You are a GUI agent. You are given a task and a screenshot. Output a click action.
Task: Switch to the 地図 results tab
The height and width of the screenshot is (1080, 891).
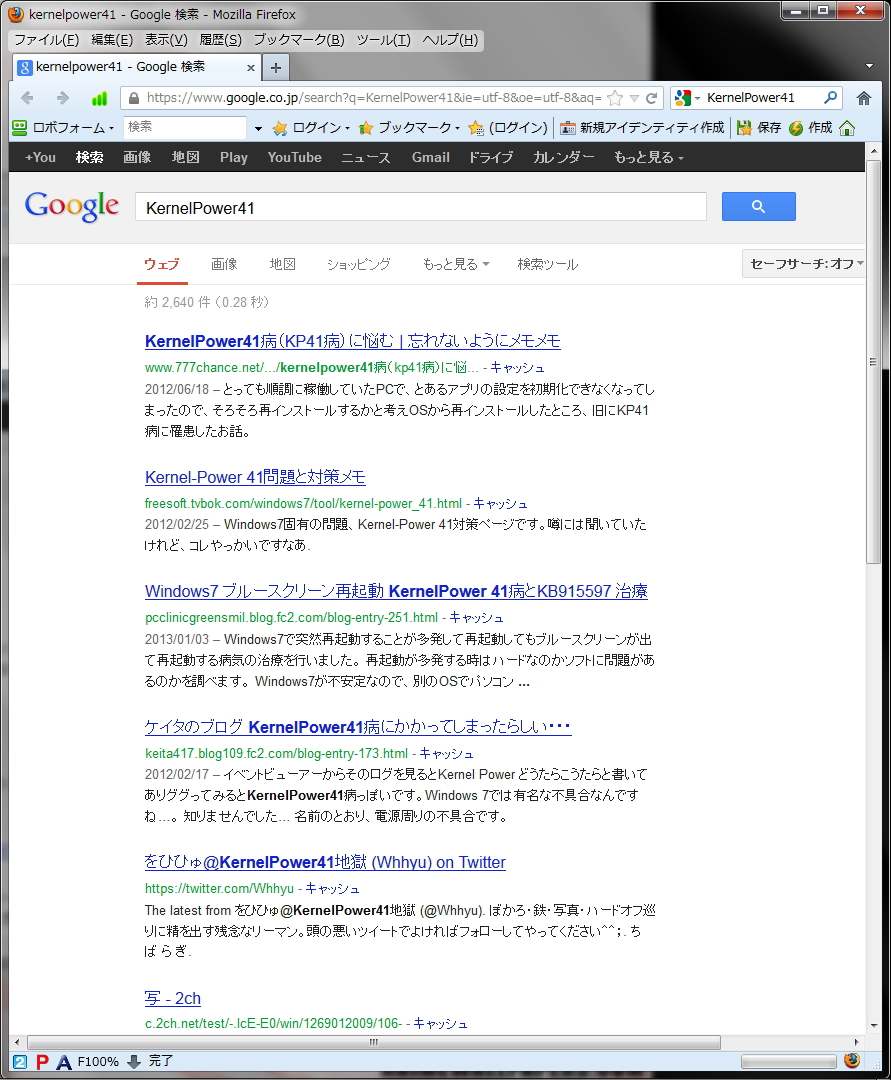[282, 264]
